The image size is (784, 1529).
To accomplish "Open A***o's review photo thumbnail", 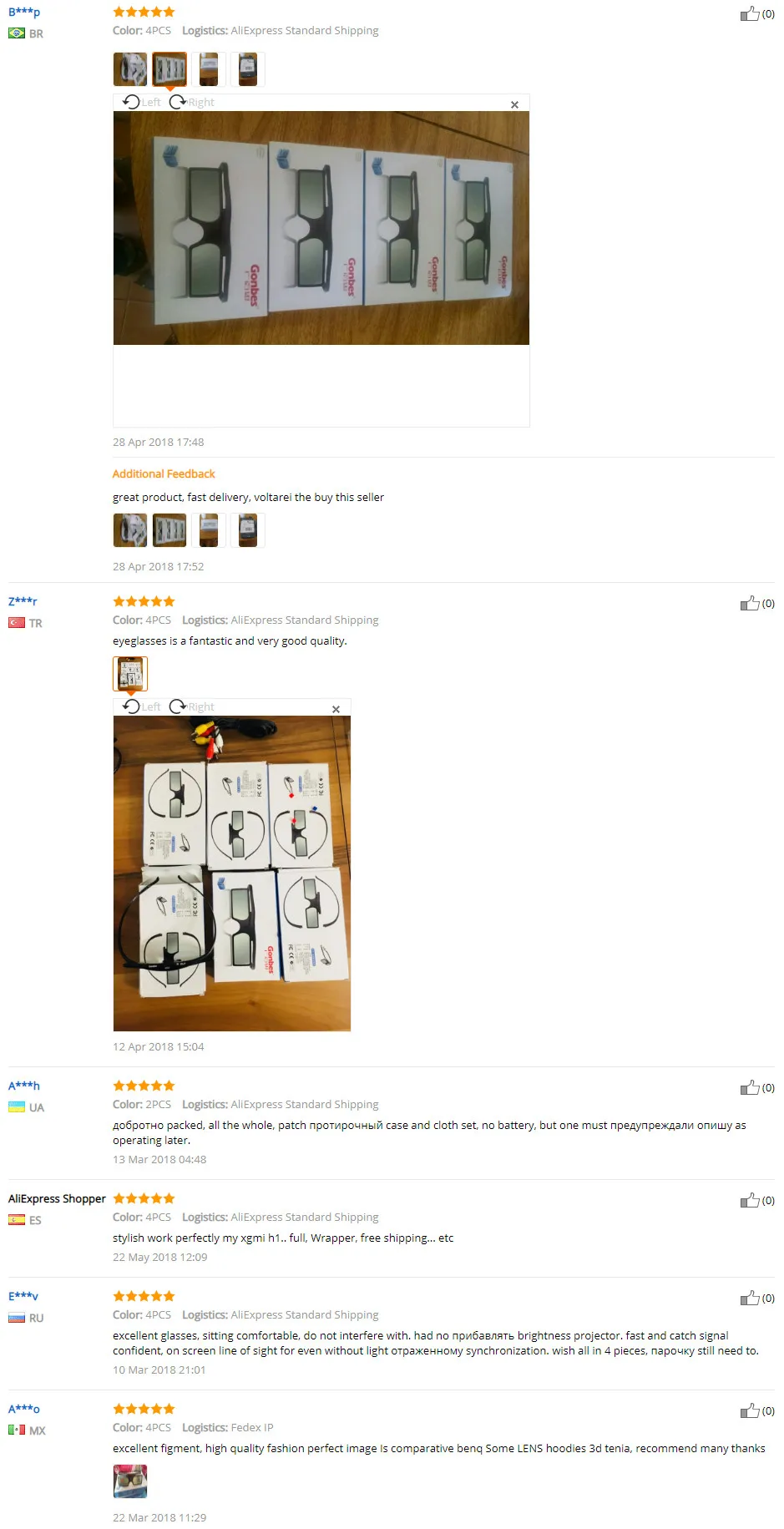I will point(130,1481).
